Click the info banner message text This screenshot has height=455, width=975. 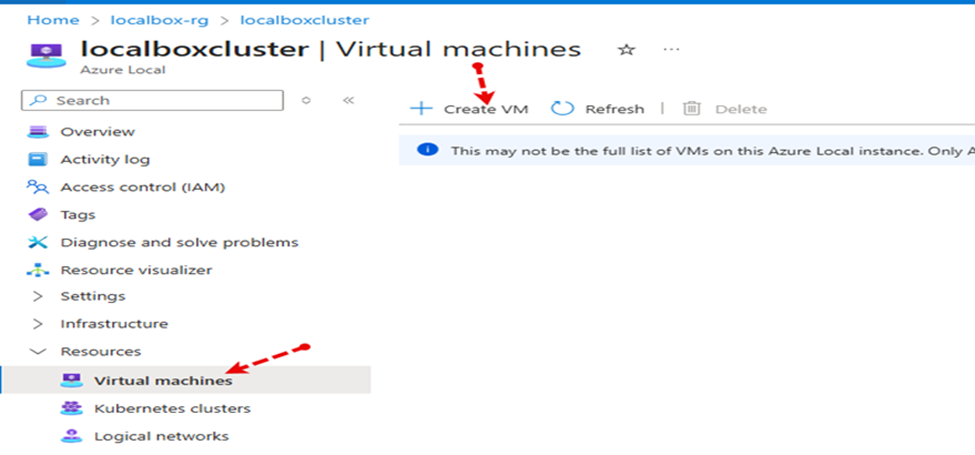pyautogui.click(x=713, y=150)
